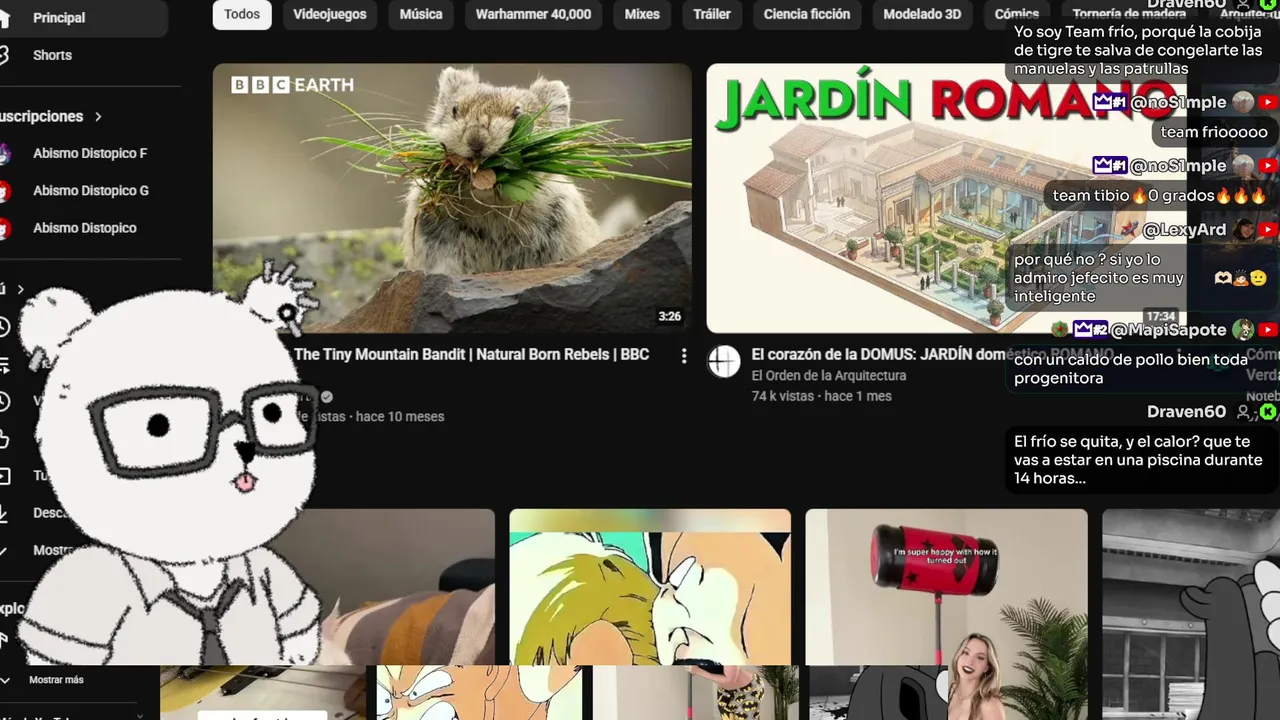Open the blond anime characters Short
Image resolution: width=1280 pixels, height=720 pixels.
[x=650, y=587]
